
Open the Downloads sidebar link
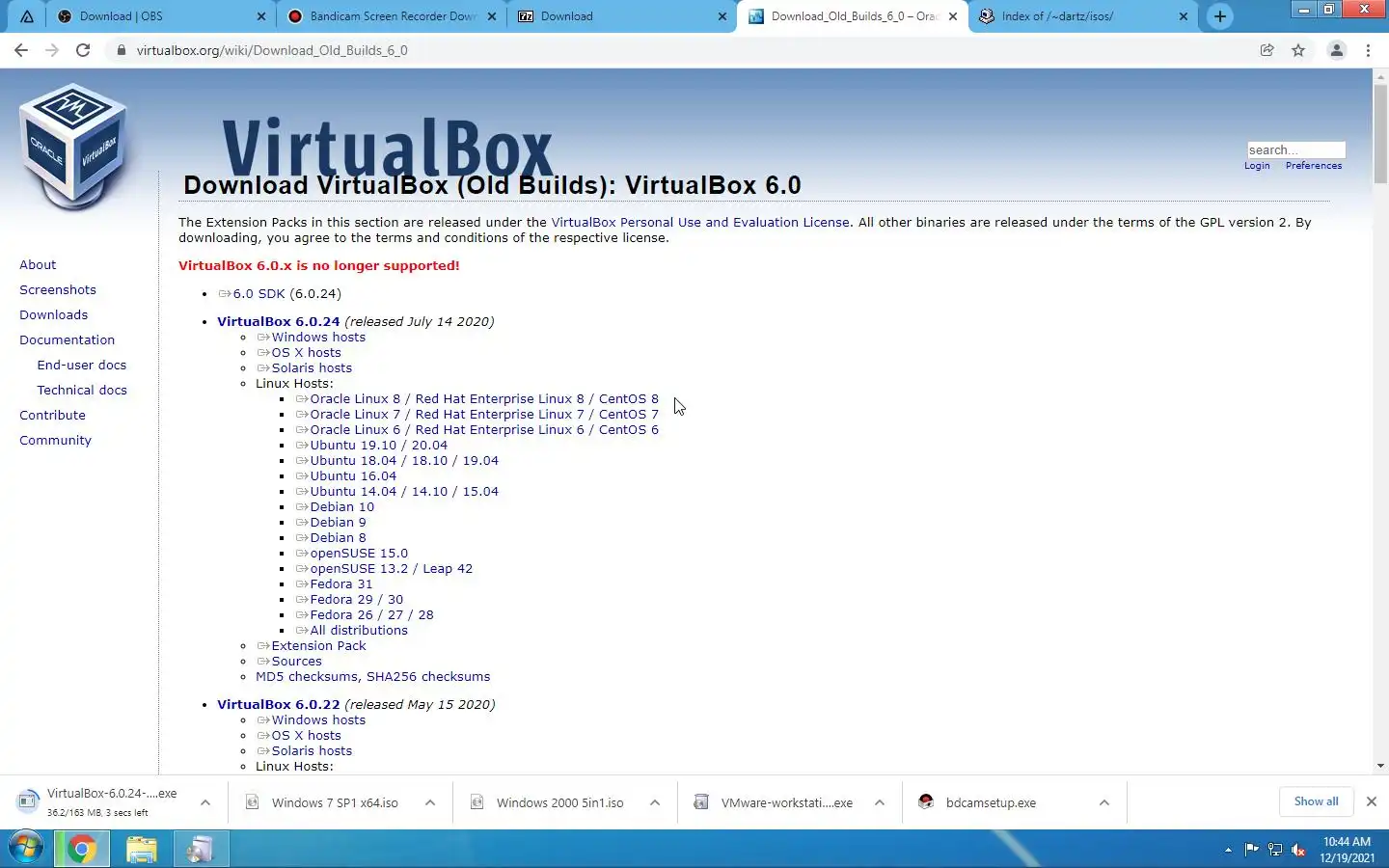click(53, 314)
